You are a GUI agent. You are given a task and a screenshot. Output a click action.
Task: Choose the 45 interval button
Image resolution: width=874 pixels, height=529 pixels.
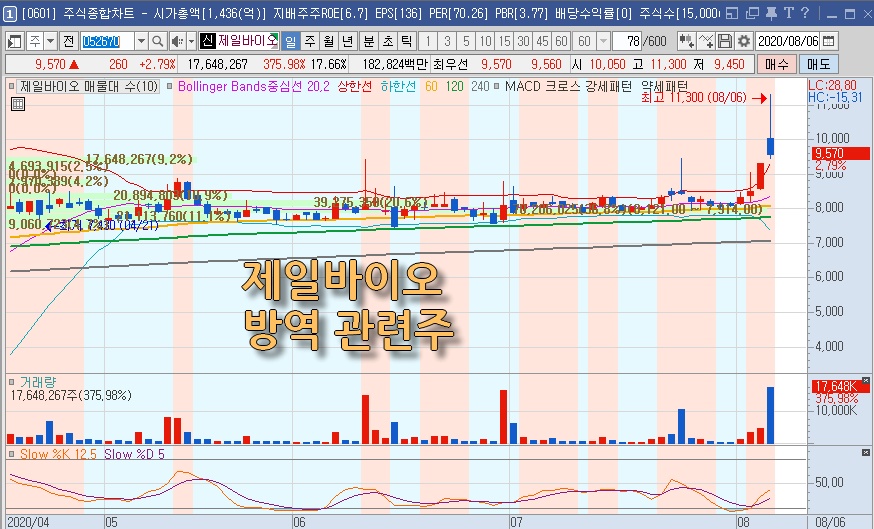[x=542, y=41]
